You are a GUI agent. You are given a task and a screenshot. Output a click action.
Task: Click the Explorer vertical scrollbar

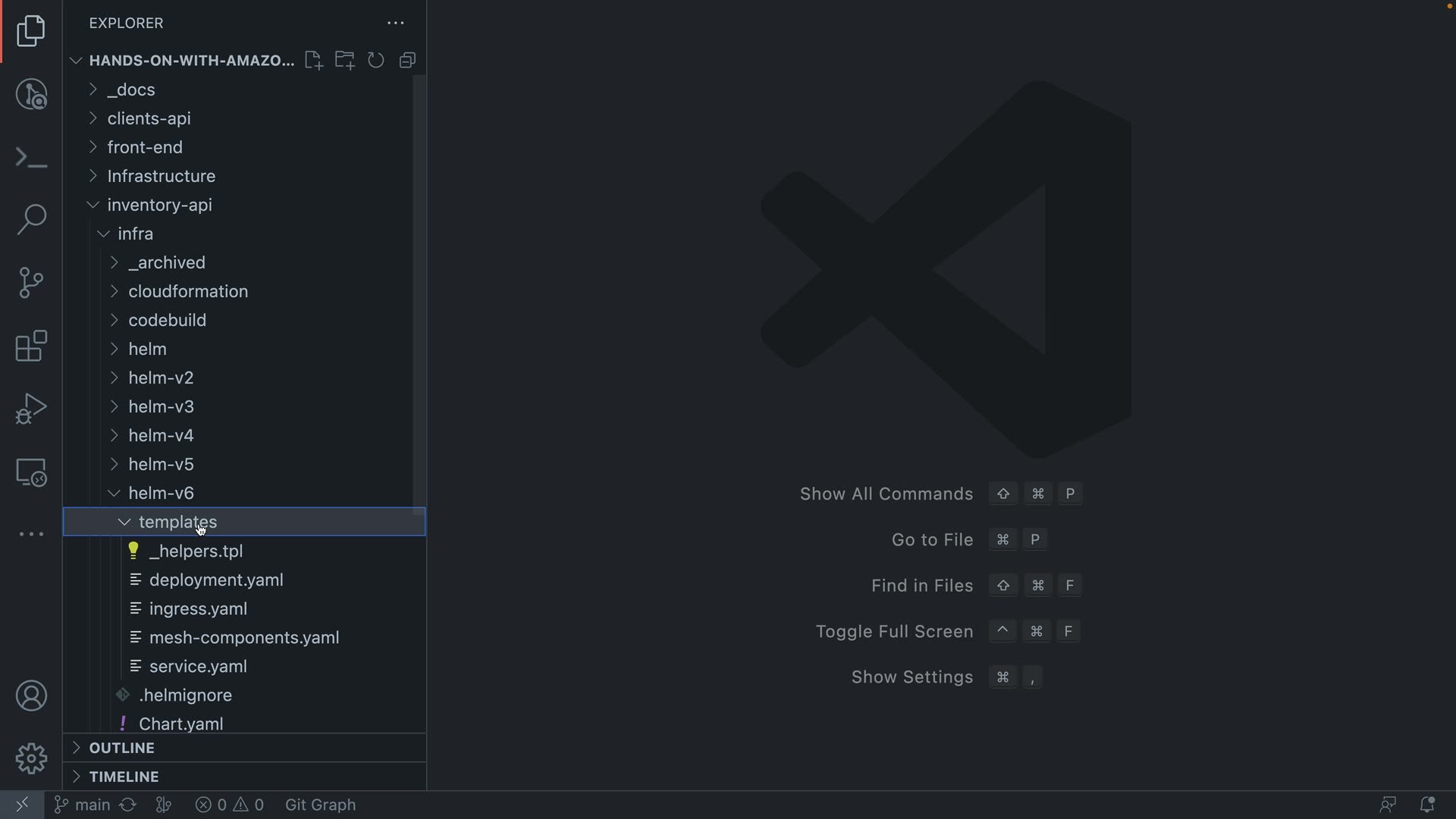click(x=419, y=296)
